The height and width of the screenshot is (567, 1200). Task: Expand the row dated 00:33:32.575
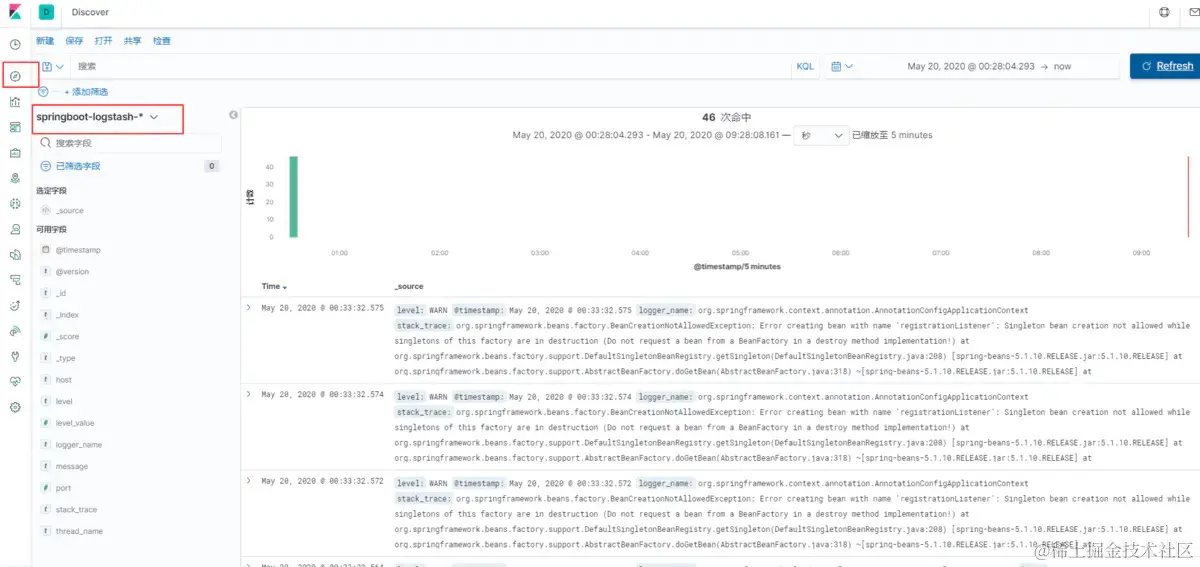249,308
